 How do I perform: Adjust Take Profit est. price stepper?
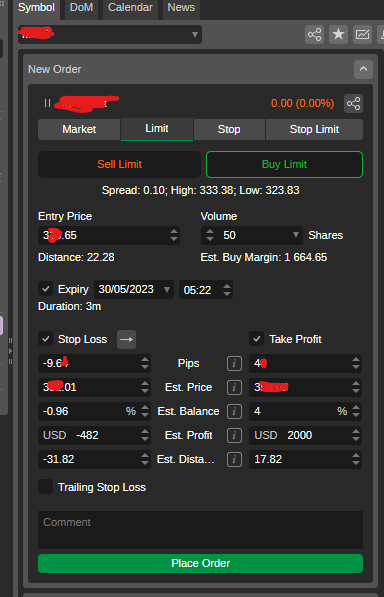[x=356, y=387]
